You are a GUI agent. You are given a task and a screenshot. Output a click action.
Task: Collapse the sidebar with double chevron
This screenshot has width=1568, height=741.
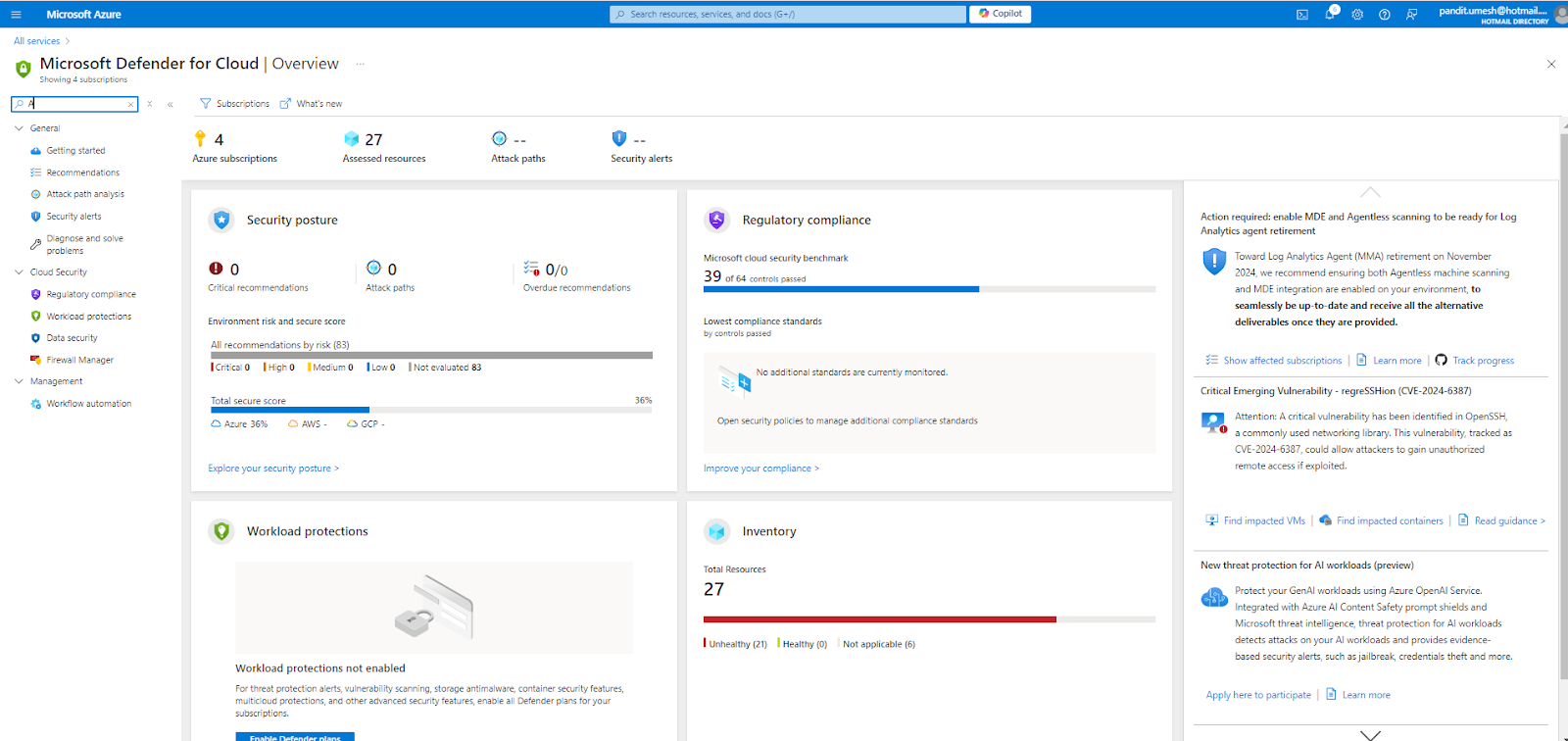tap(171, 104)
